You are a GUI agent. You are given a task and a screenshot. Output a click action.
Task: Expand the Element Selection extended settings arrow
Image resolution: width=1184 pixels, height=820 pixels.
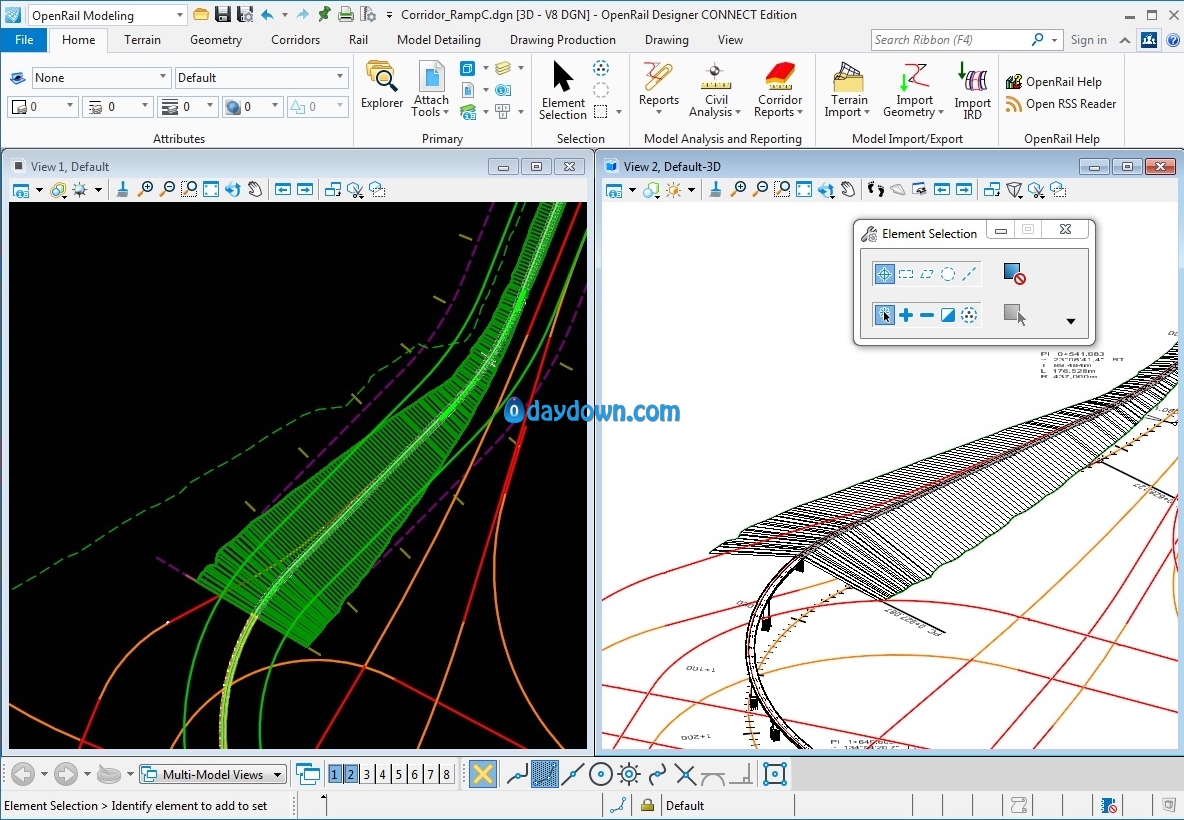click(1071, 321)
